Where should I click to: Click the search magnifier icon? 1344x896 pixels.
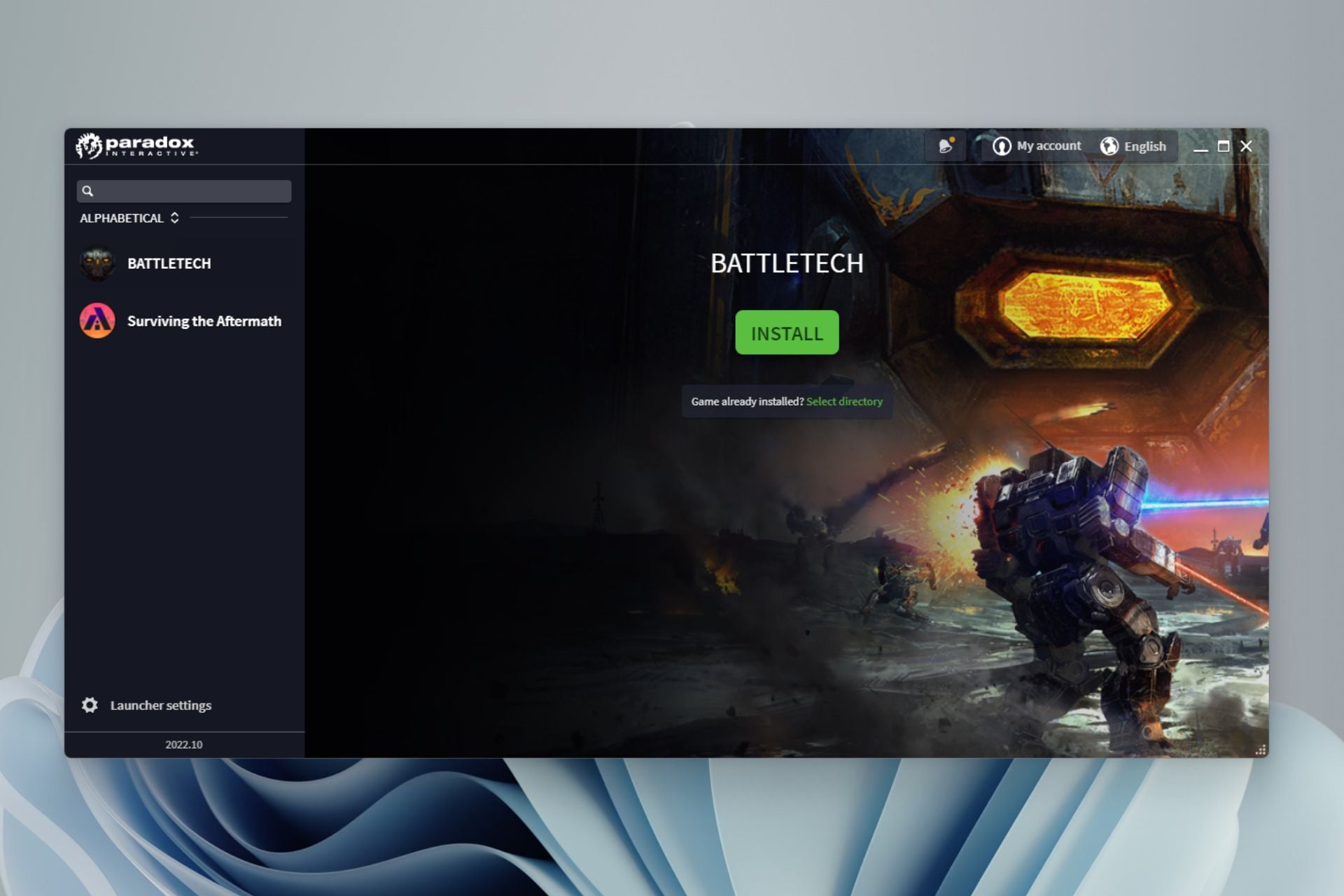point(87,191)
